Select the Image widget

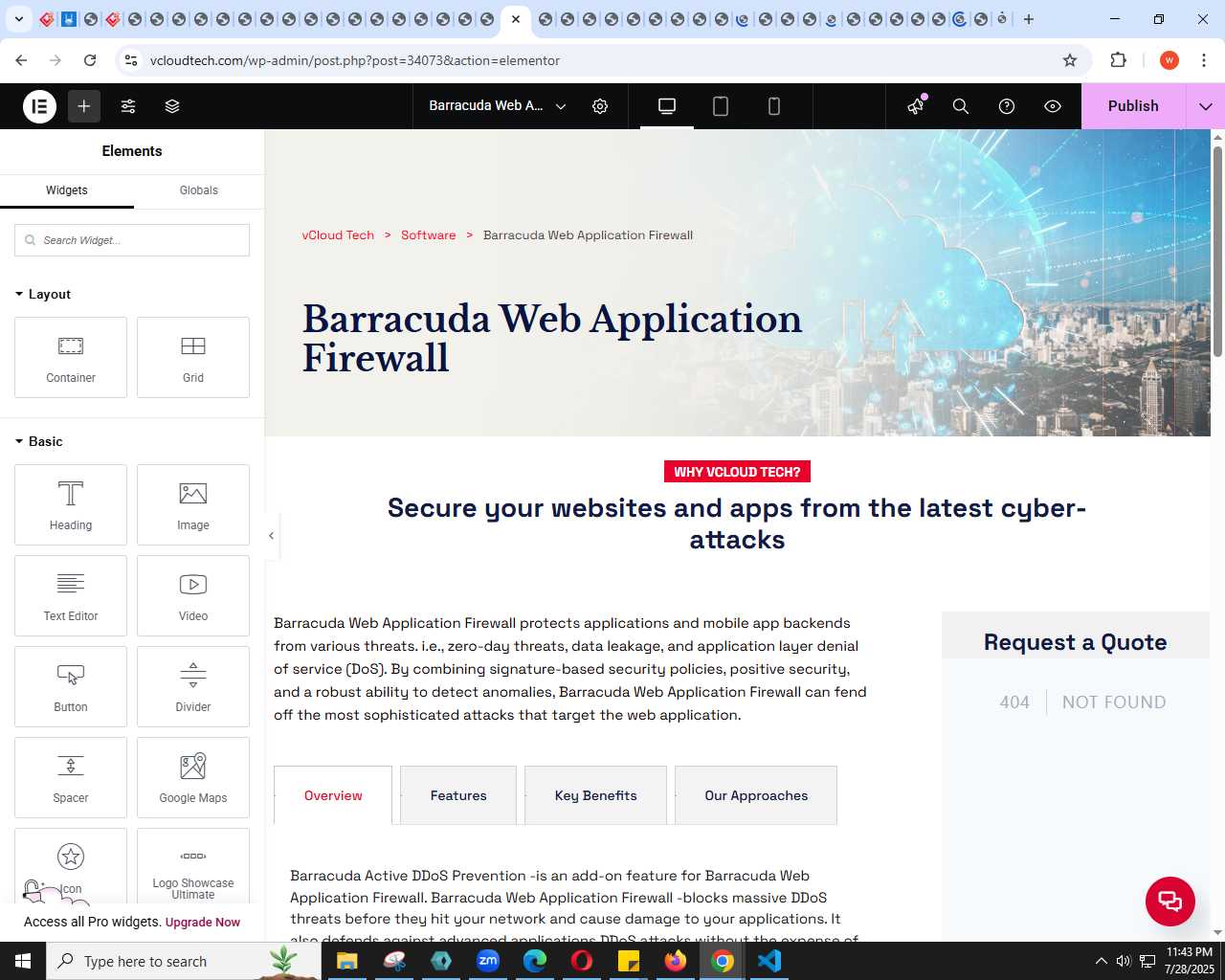point(193,504)
